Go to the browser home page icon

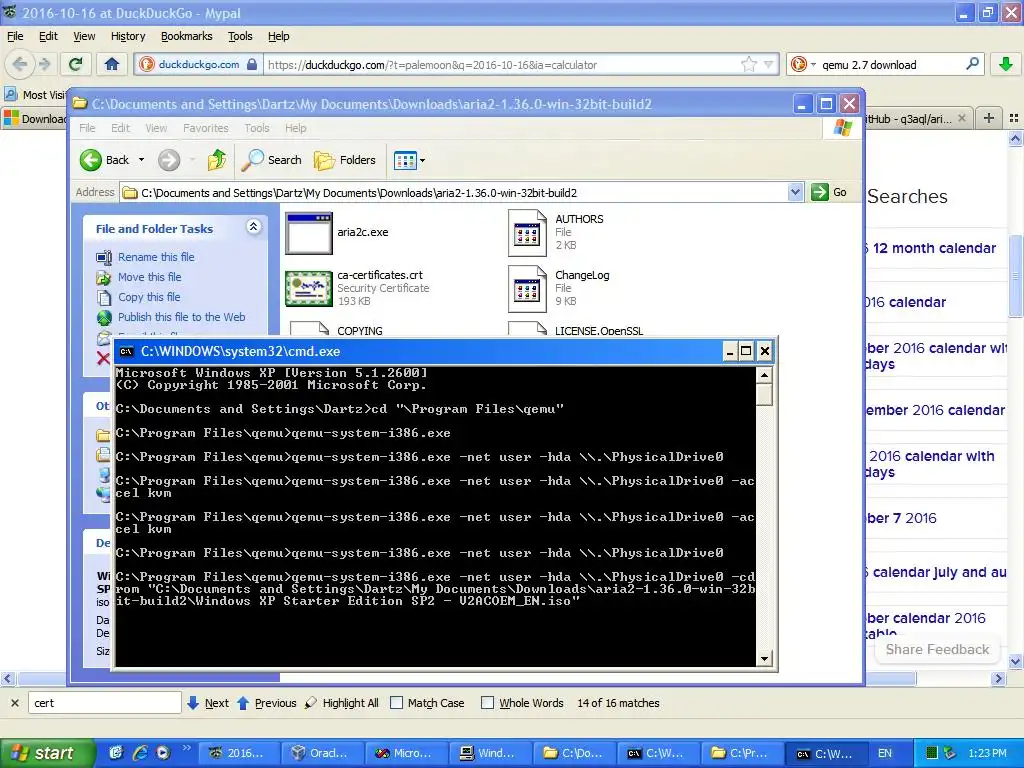click(112, 64)
